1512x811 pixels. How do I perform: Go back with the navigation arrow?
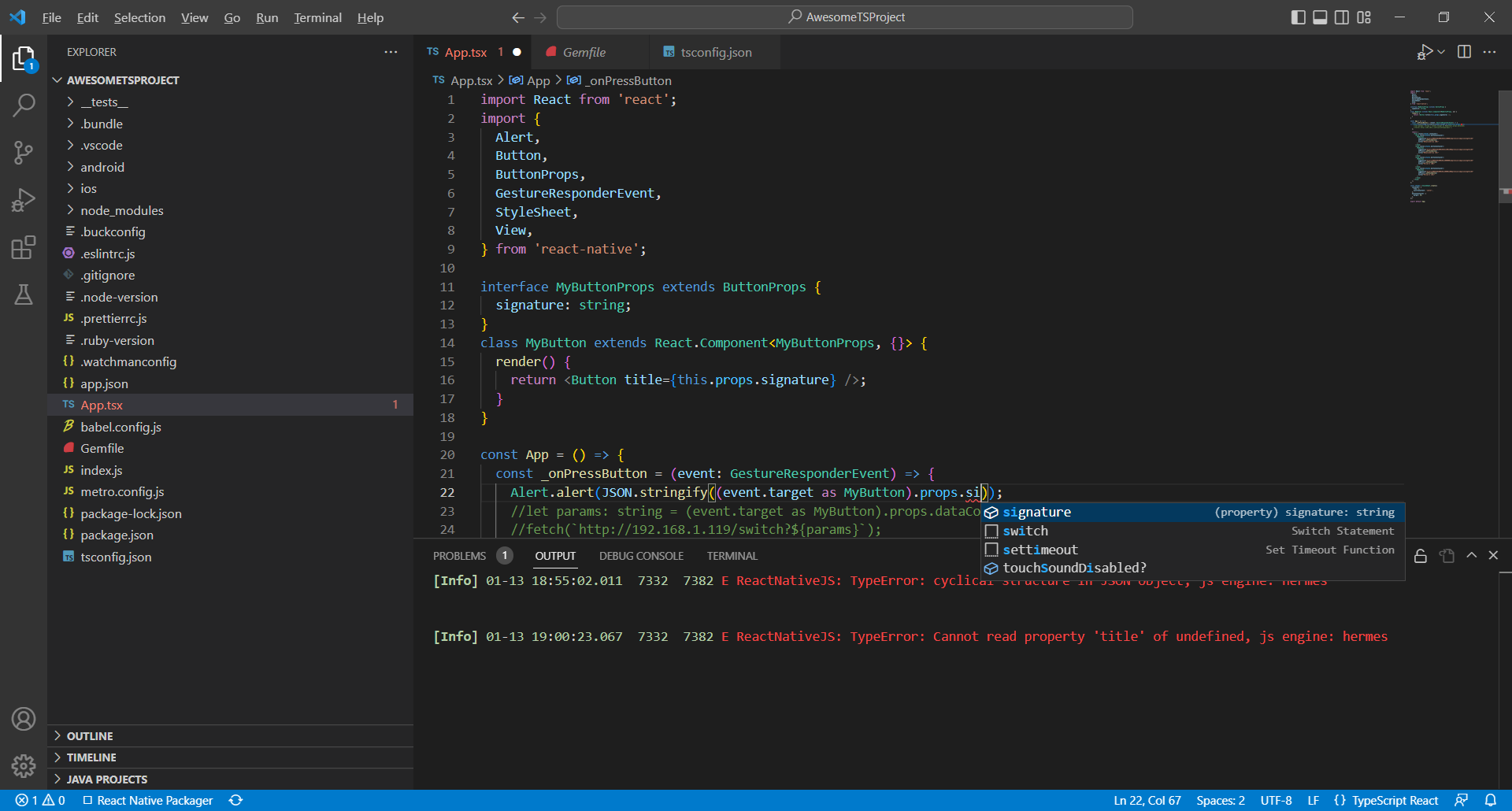pyautogui.click(x=517, y=17)
